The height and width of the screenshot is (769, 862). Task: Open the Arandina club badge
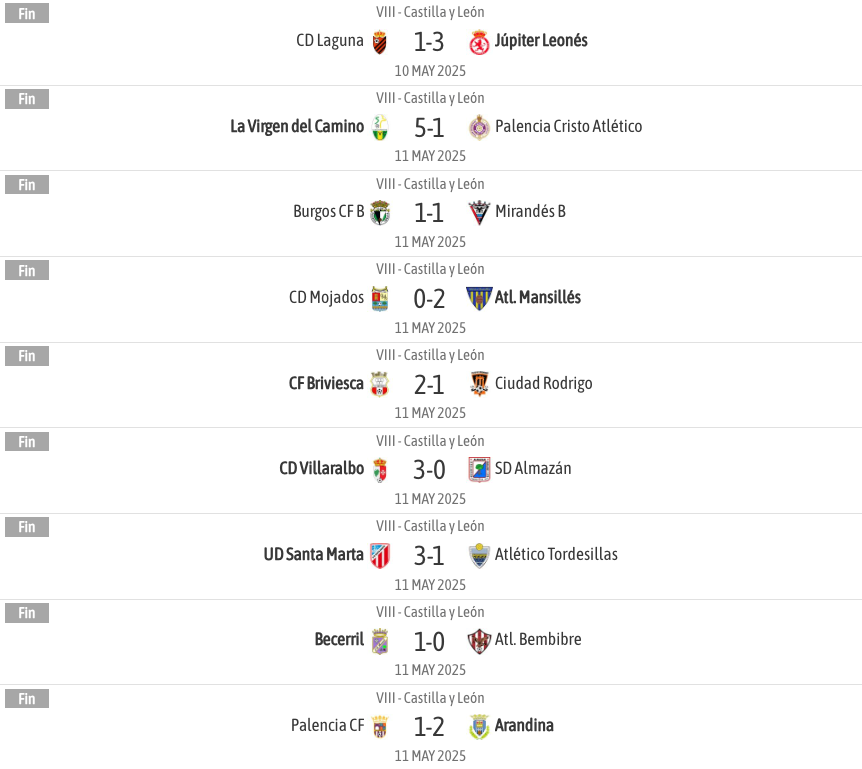coord(479,726)
